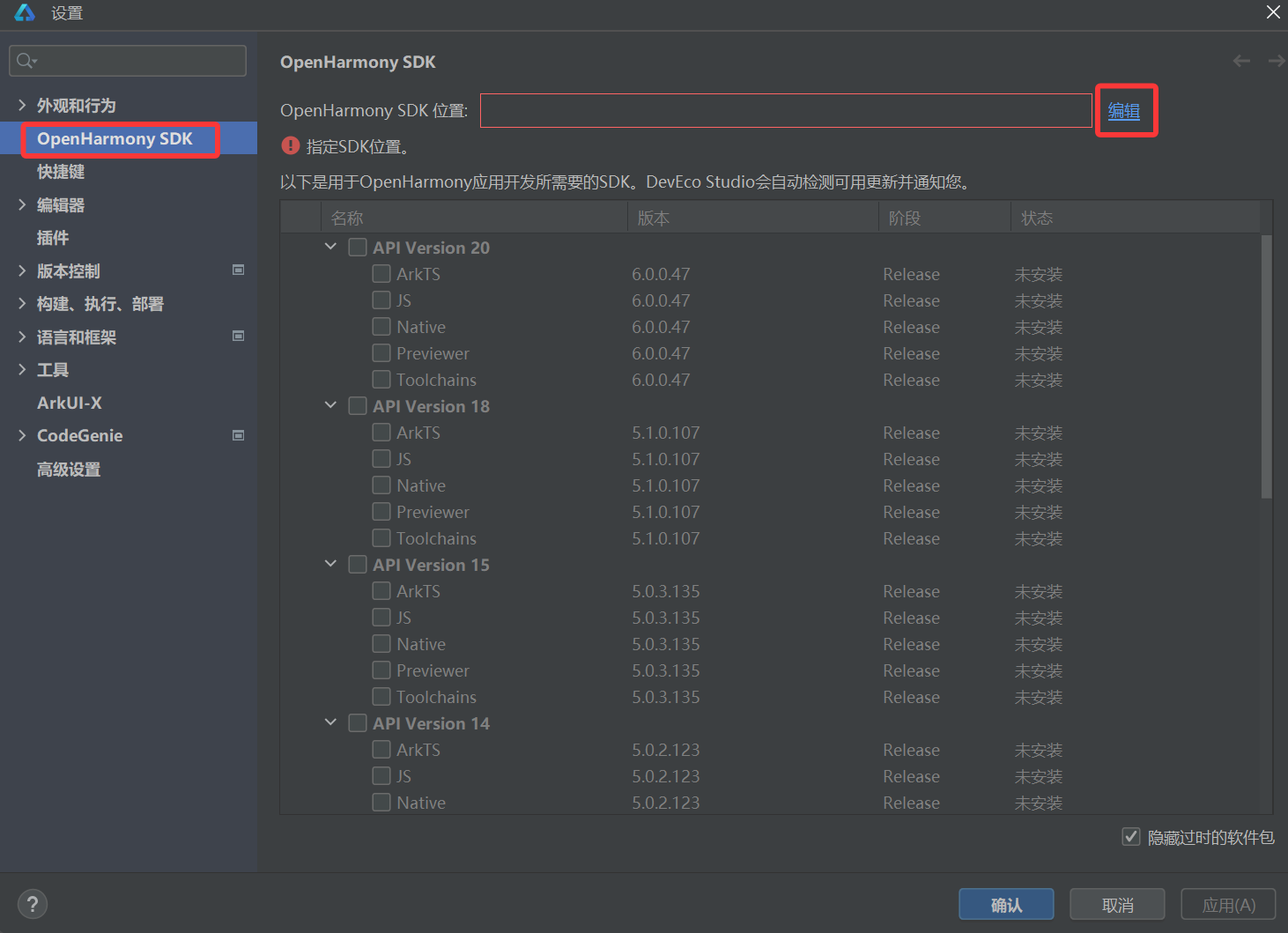Collapse the API Version 14 group
This screenshot has width=1288, height=933.
coord(330,722)
